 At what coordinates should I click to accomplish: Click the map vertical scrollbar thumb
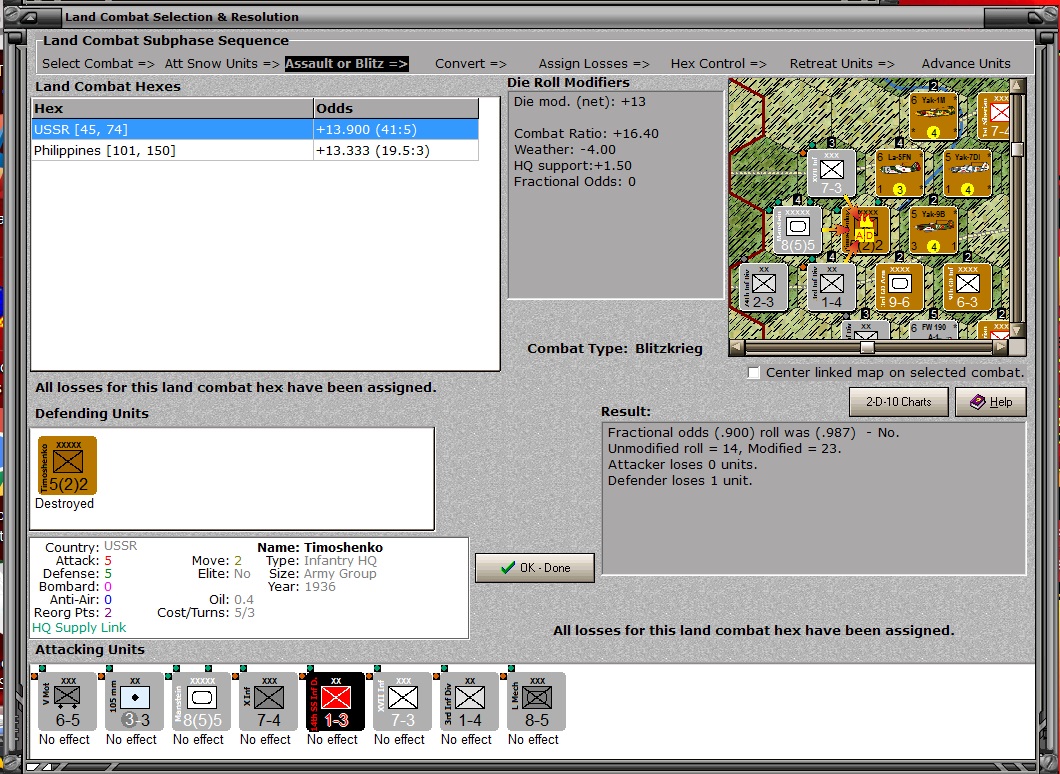(1017, 149)
